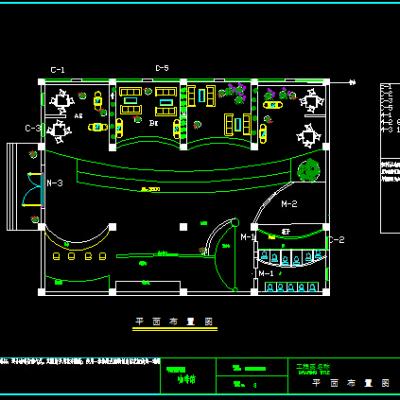Click the round table set nearest C-1
This screenshot has width=400, height=400.
click(x=61, y=100)
